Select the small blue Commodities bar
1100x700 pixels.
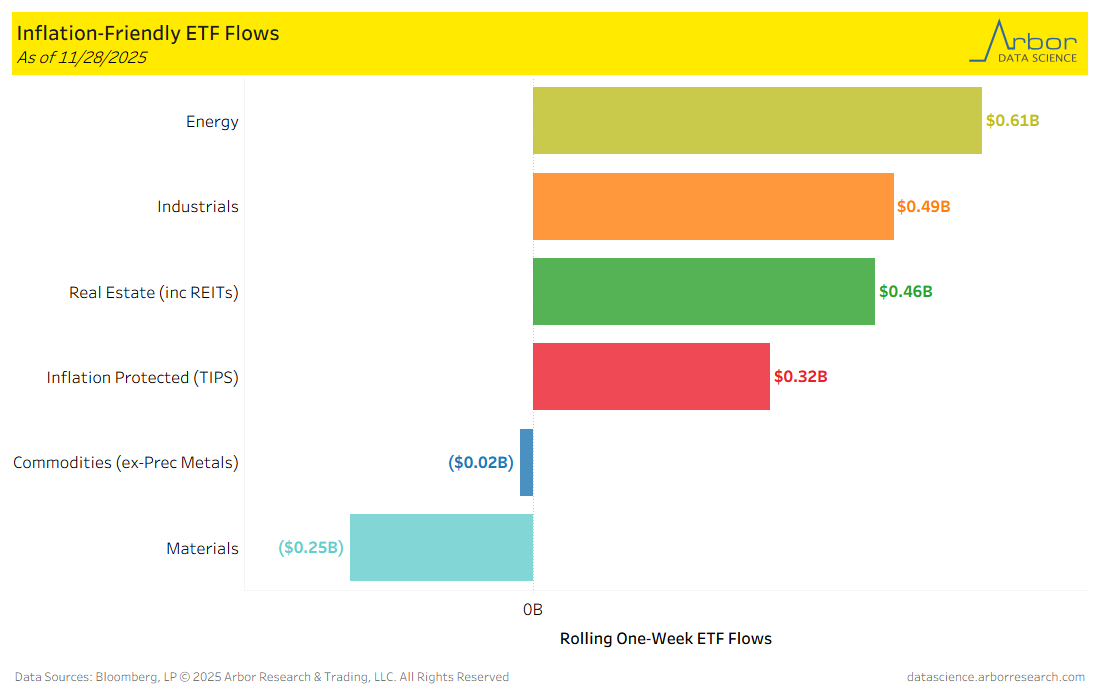[x=527, y=463]
